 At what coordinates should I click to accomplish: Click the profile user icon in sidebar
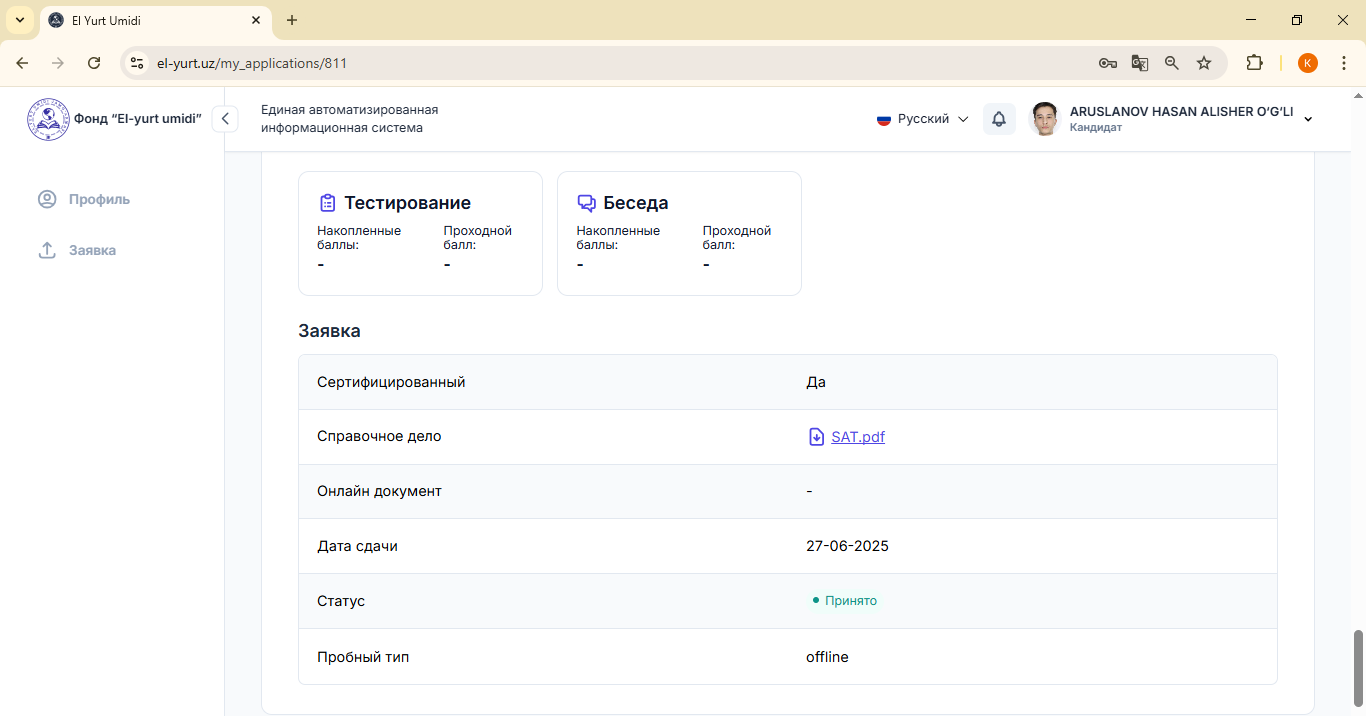click(47, 199)
